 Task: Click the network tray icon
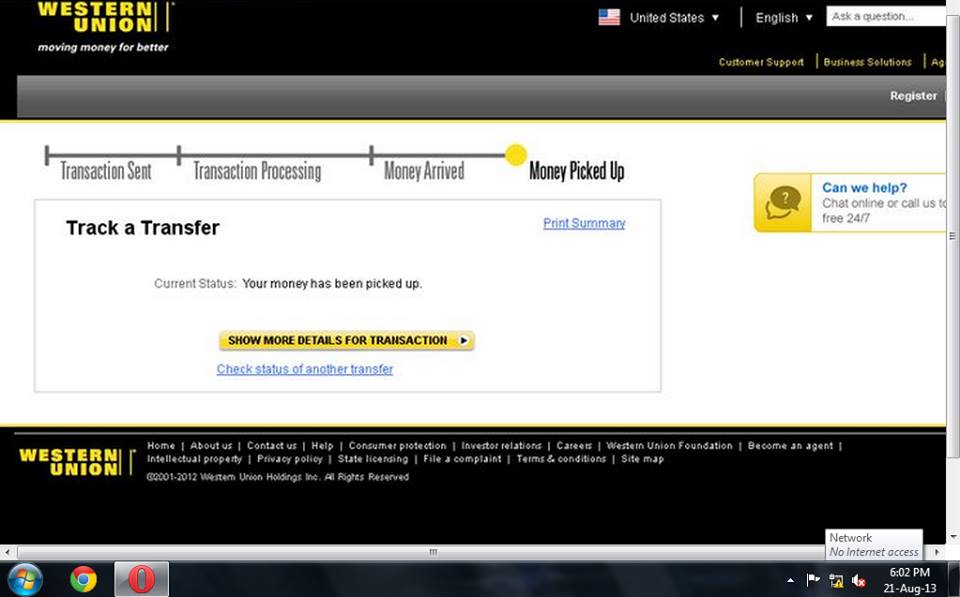point(836,580)
